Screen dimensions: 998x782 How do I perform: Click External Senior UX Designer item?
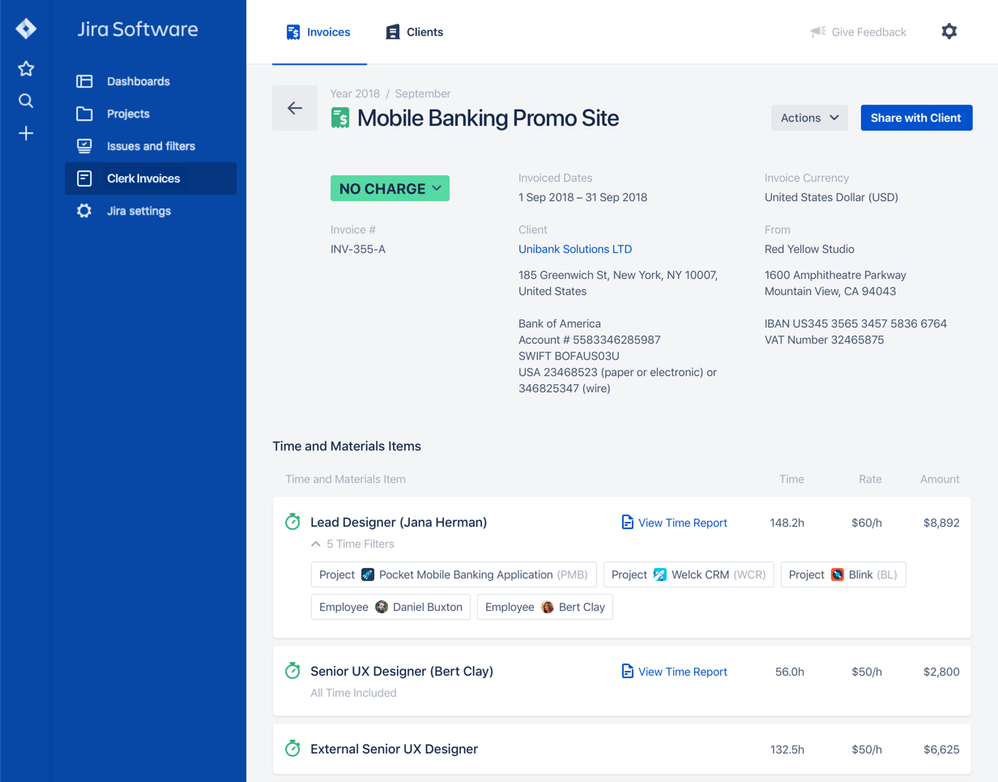click(x=394, y=749)
